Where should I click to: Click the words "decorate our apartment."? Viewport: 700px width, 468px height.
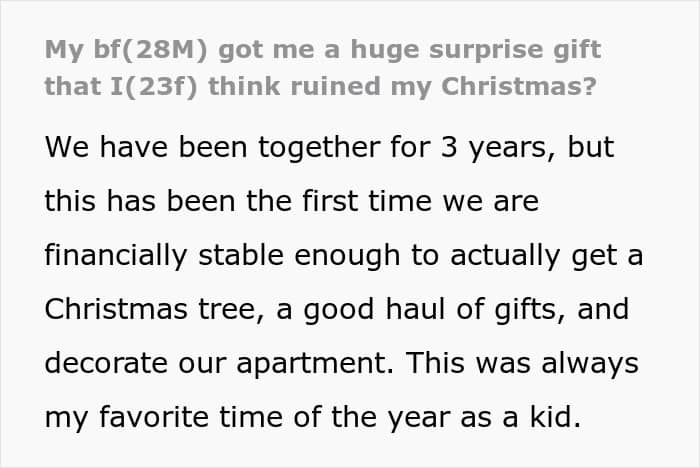[x=220, y=363]
